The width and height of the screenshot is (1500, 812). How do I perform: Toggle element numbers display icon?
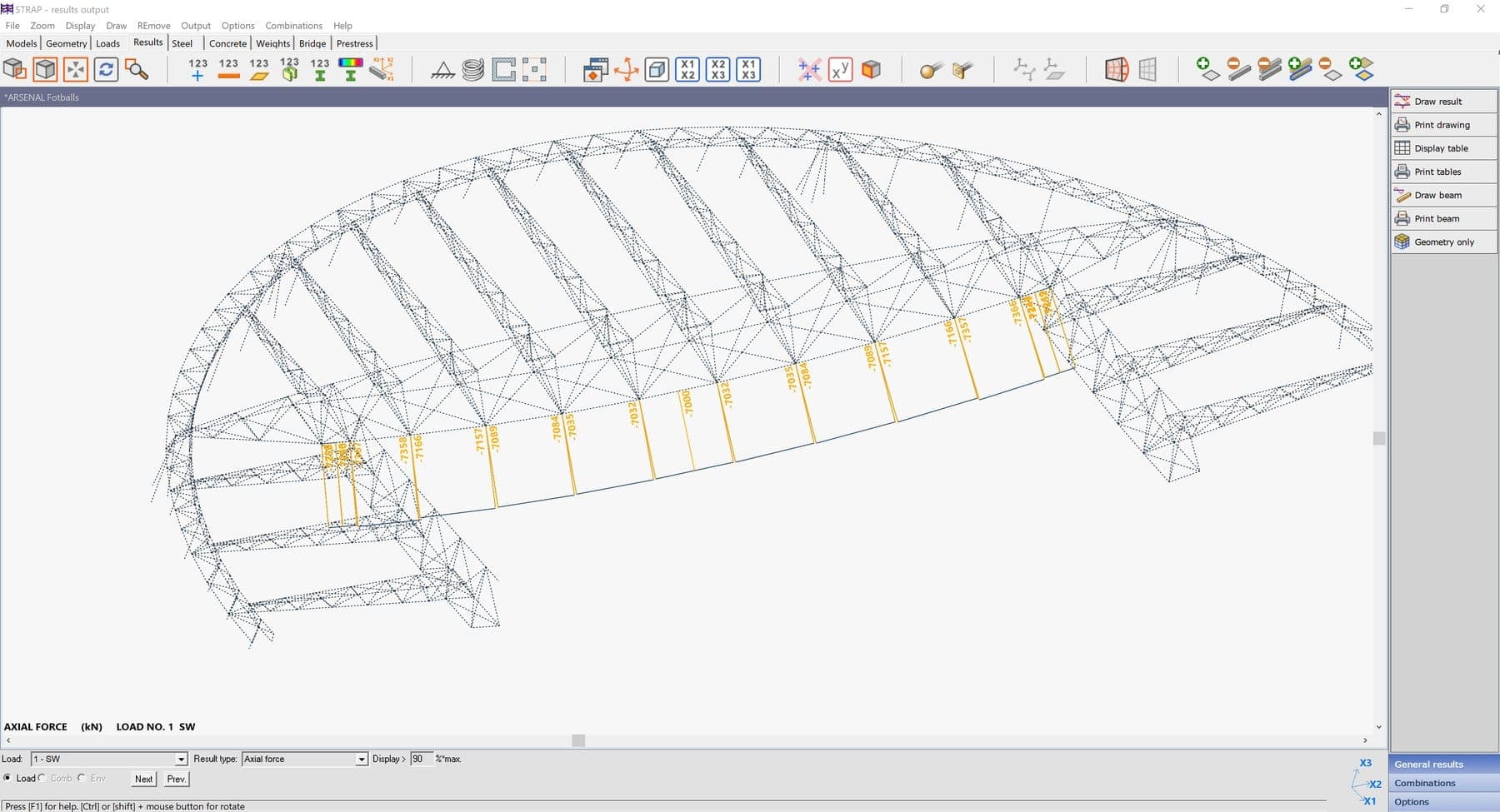coord(259,69)
